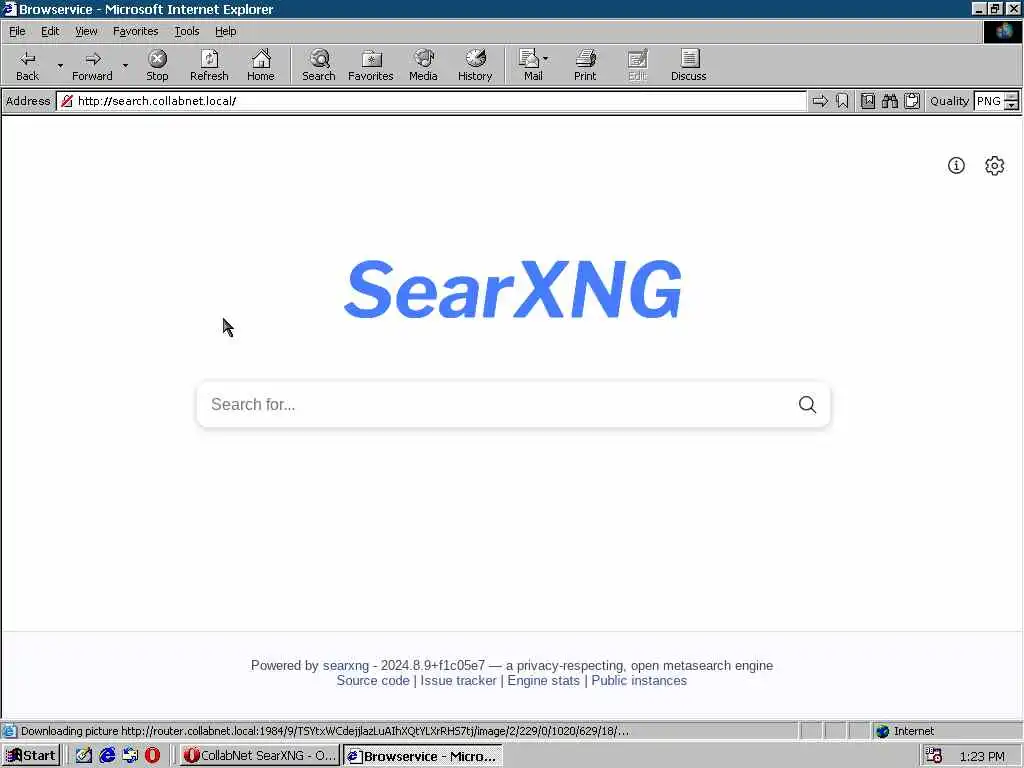Open the Source code link
1024x768 pixels.
click(x=373, y=680)
